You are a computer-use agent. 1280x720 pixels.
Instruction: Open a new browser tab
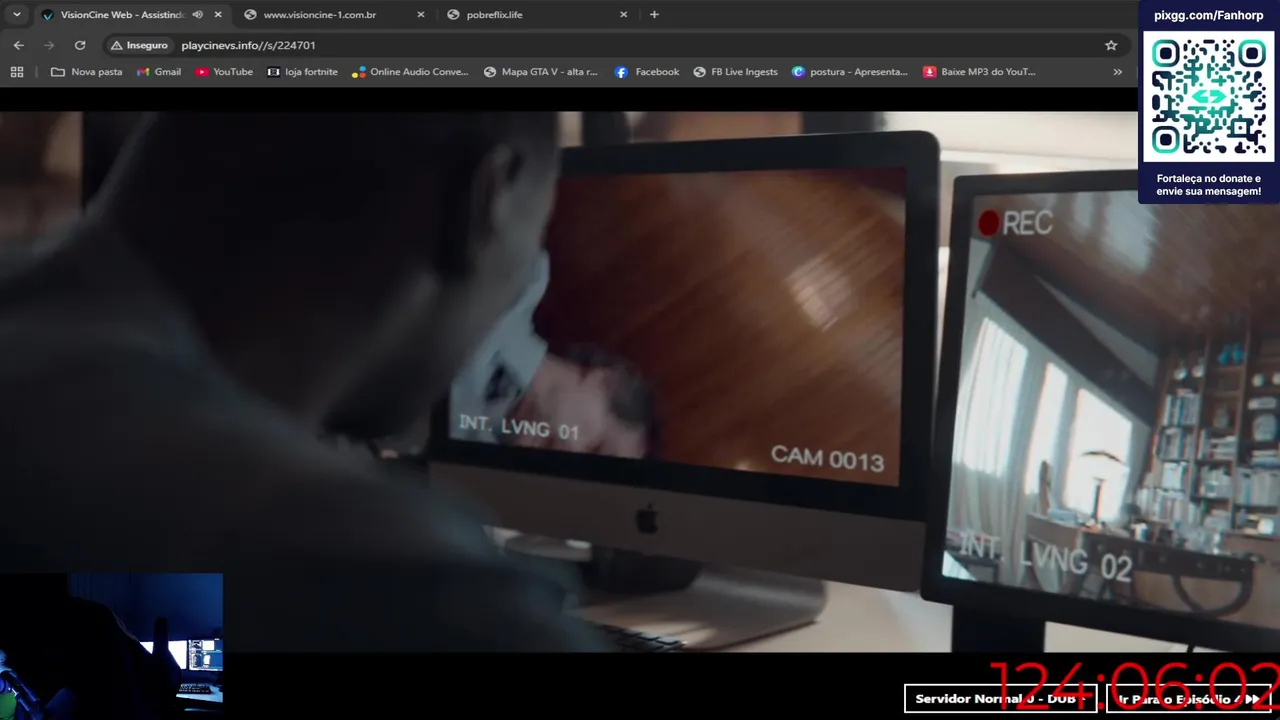[x=654, y=15]
